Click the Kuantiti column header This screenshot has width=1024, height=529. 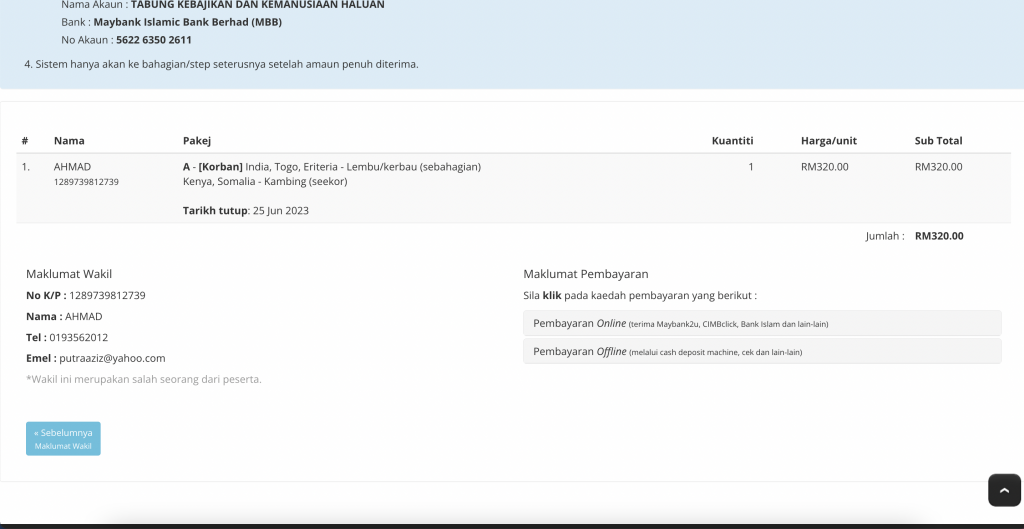point(732,140)
